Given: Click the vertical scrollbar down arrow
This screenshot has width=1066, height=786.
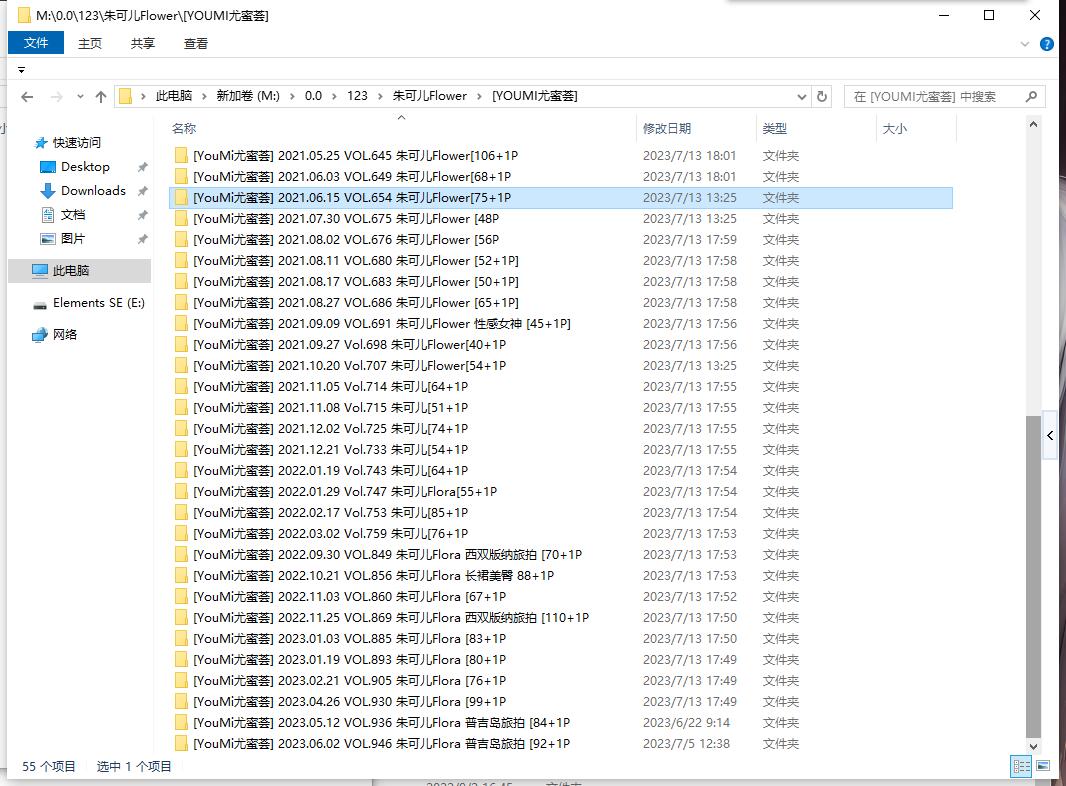Looking at the screenshot, I should tap(1033, 747).
